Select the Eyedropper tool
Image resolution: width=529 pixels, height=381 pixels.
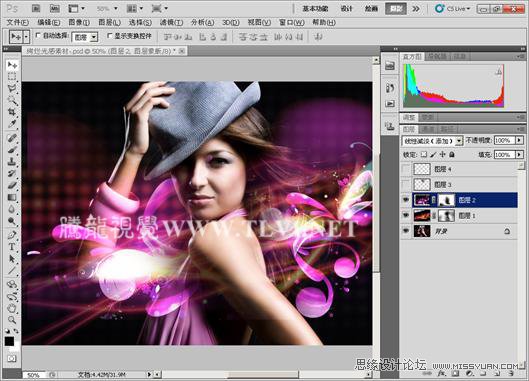coord(12,124)
